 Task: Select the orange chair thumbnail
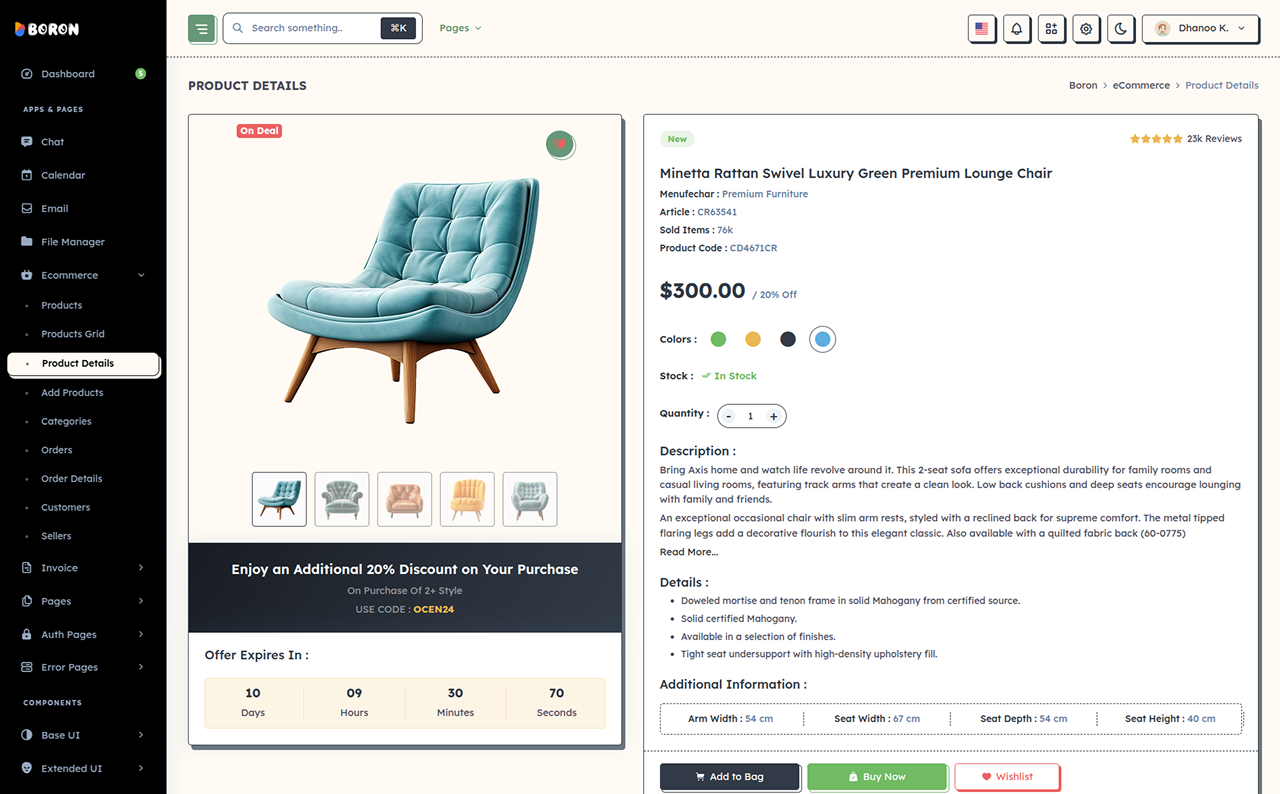[x=404, y=499]
